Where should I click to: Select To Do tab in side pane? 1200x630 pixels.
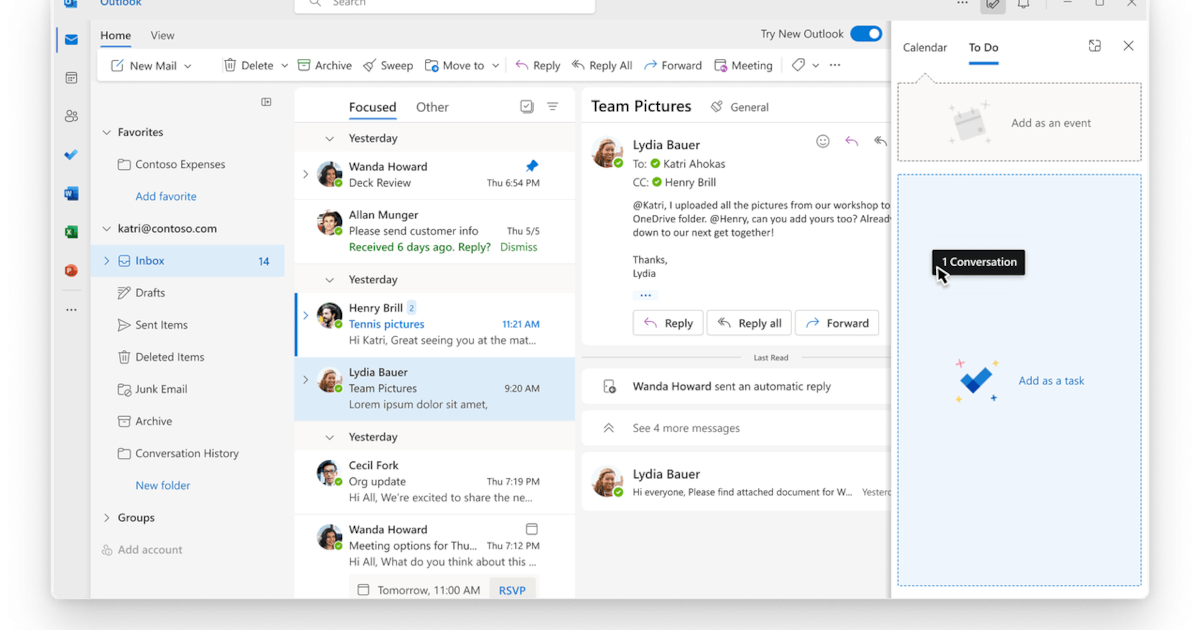tap(983, 47)
